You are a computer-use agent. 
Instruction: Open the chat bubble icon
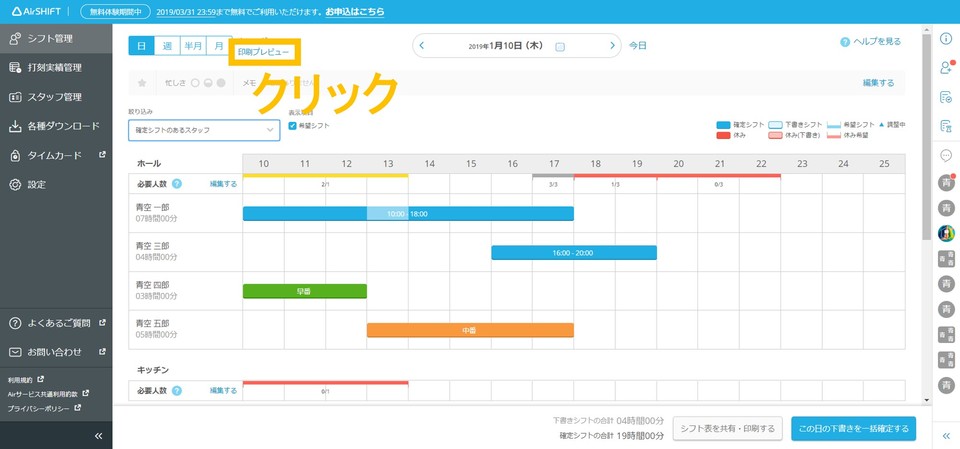(946, 156)
